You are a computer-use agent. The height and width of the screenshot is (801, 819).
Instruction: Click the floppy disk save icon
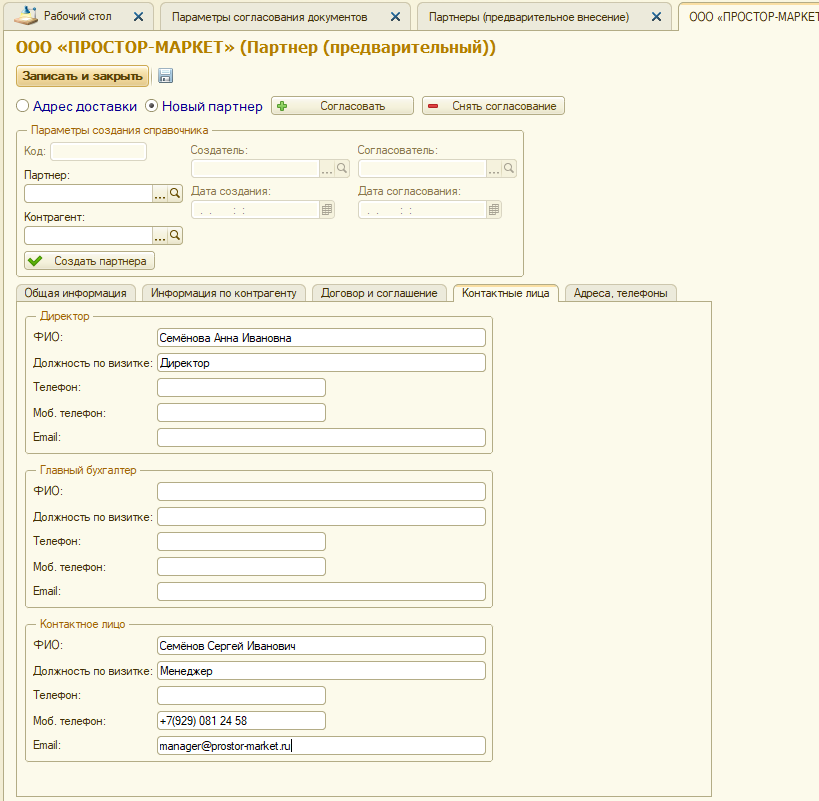[x=165, y=76]
